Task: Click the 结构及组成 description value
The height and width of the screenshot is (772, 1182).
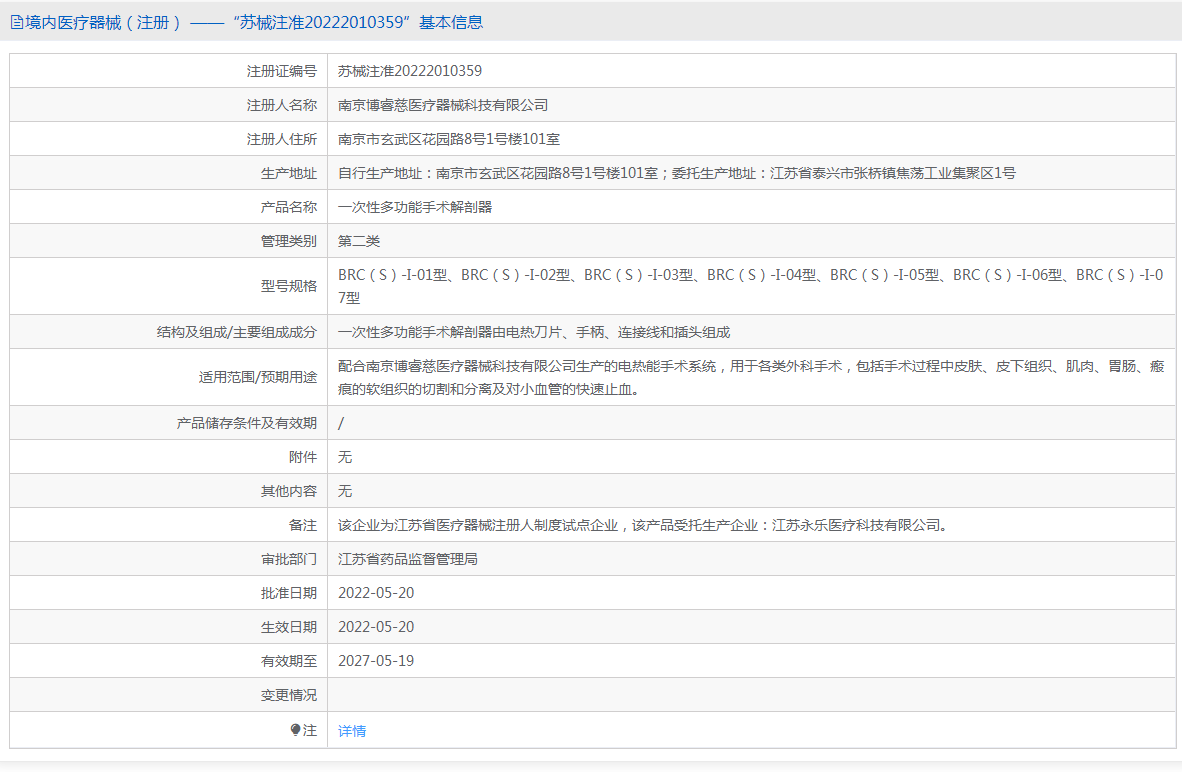Action: [534, 332]
